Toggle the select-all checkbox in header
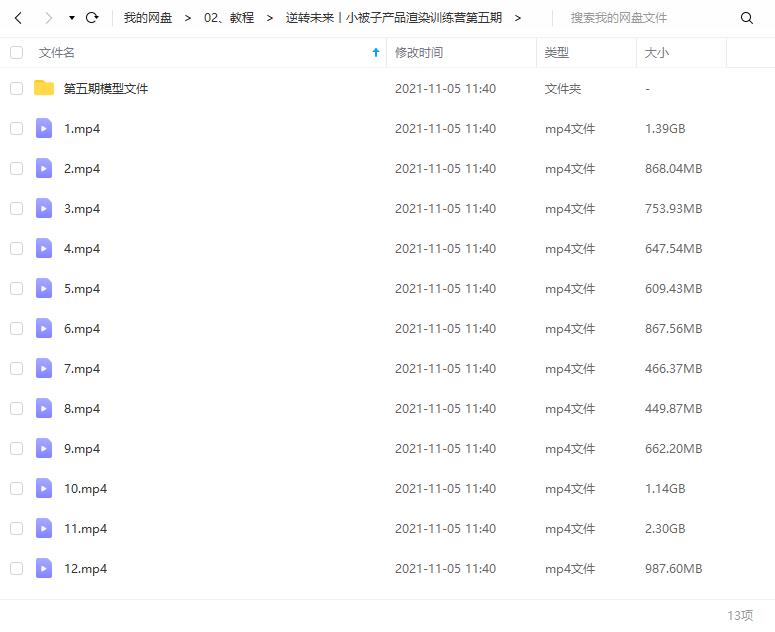Screen dimensions: 775x632 coord(16,52)
